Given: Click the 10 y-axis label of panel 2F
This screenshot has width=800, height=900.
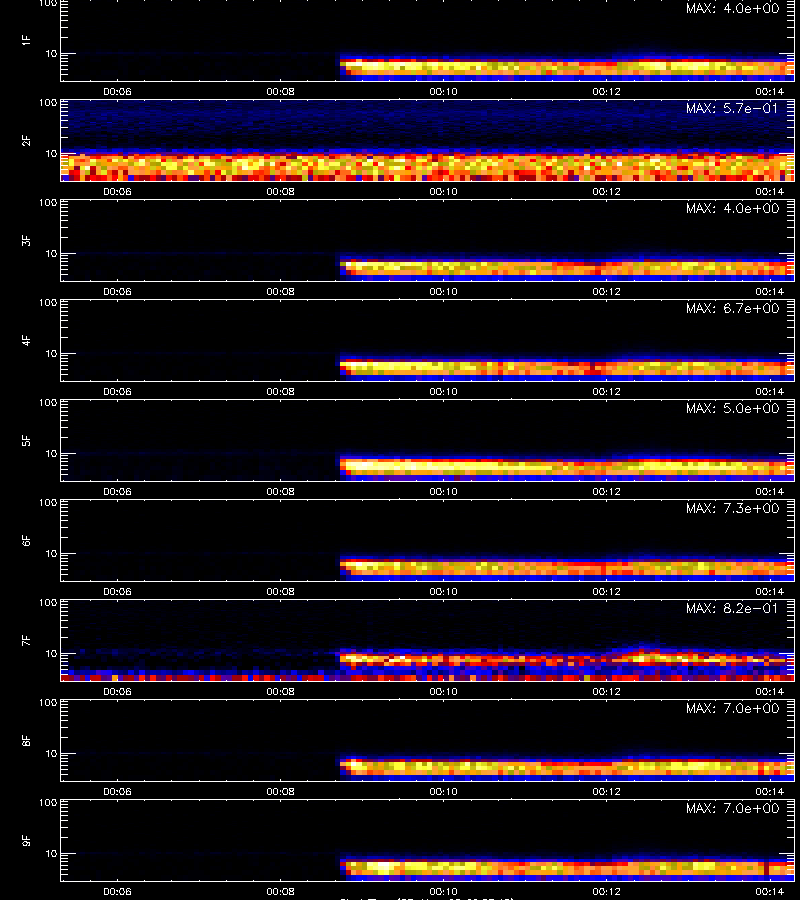Looking at the screenshot, I should pos(51,153).
